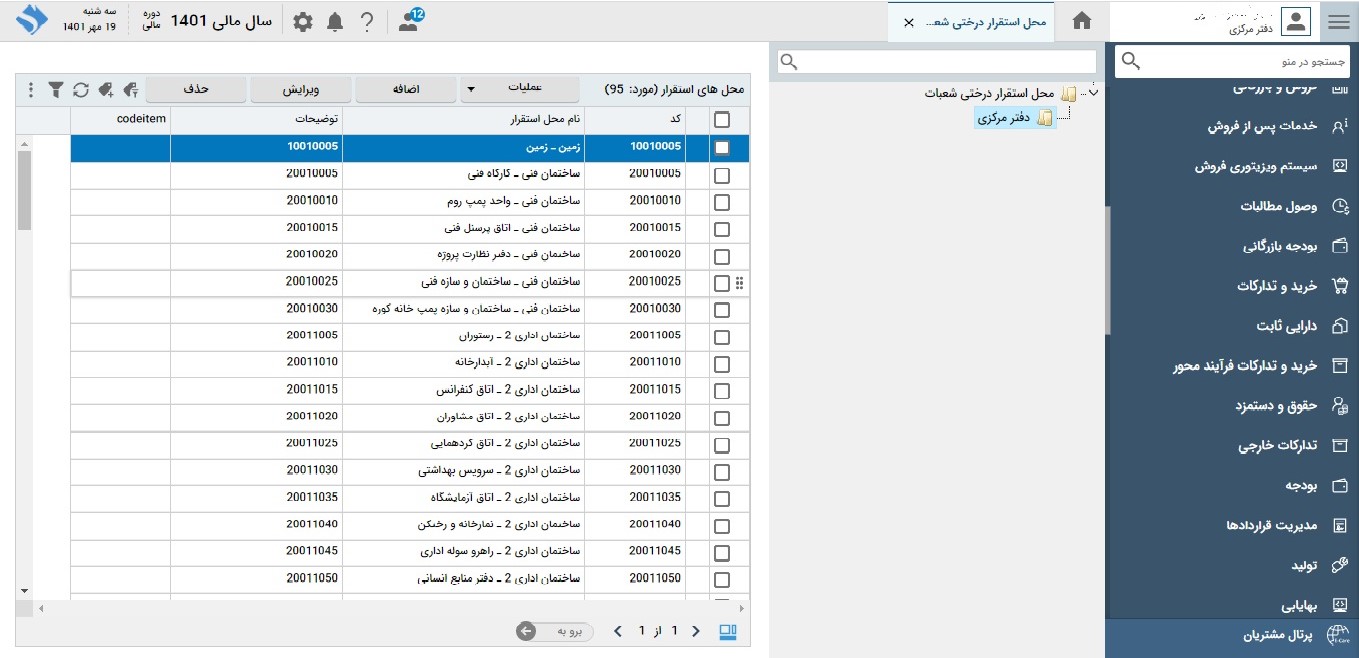Check the select-all checkbox in header
This screenshot has width=1359, height=658.
tap(722, 120)
